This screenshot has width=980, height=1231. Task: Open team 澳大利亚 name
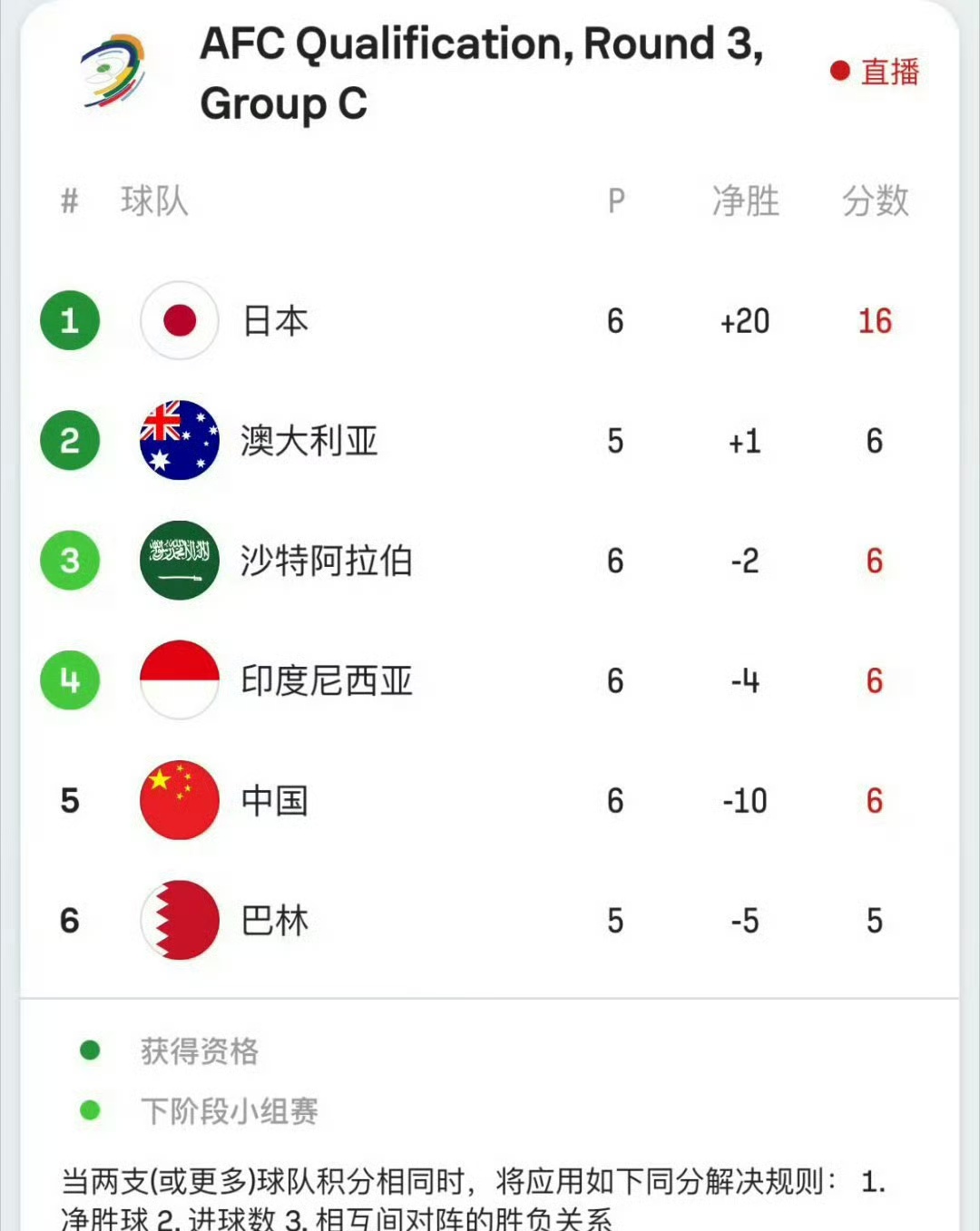click(309, 441)
